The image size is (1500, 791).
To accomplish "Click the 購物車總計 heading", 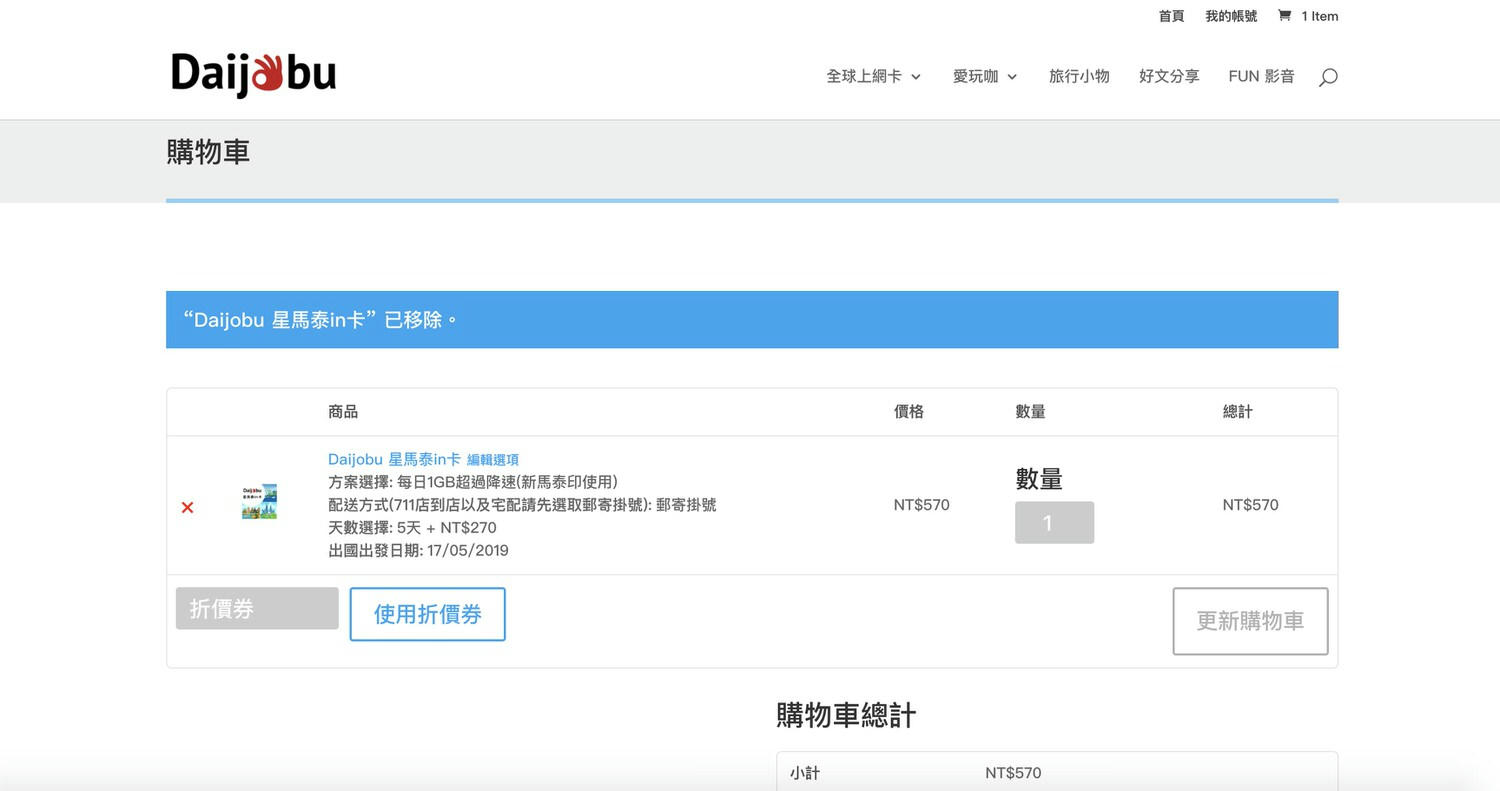I will (846, 716).
